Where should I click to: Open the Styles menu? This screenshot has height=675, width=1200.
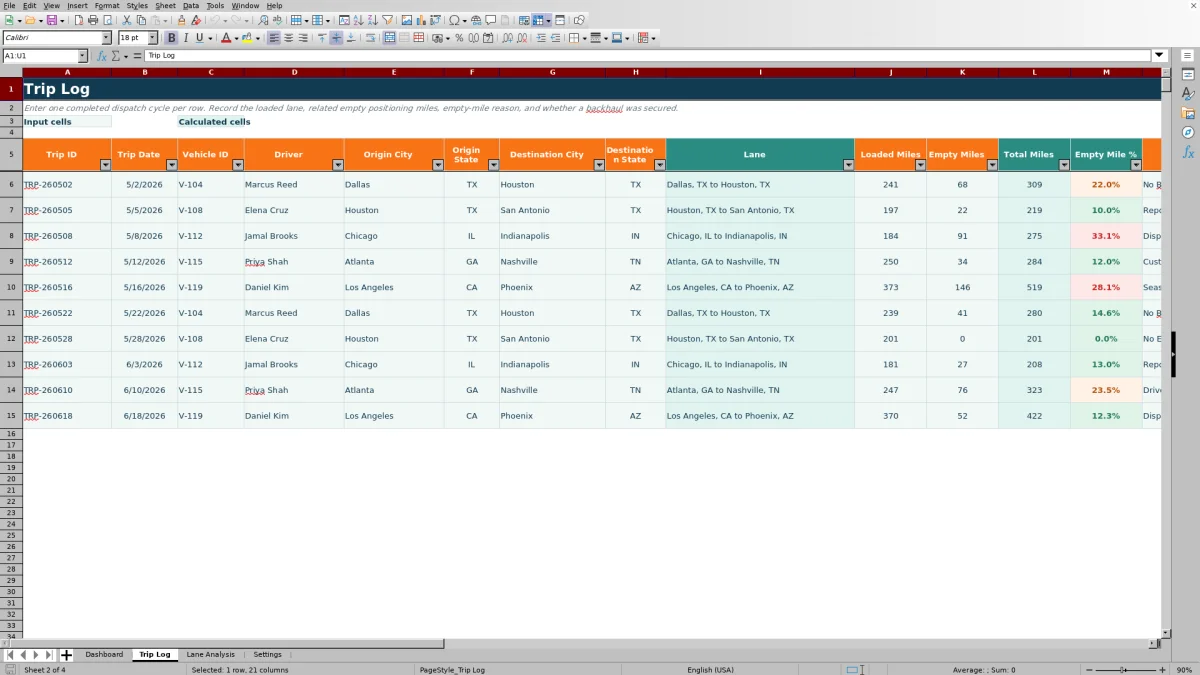[137, 5]
